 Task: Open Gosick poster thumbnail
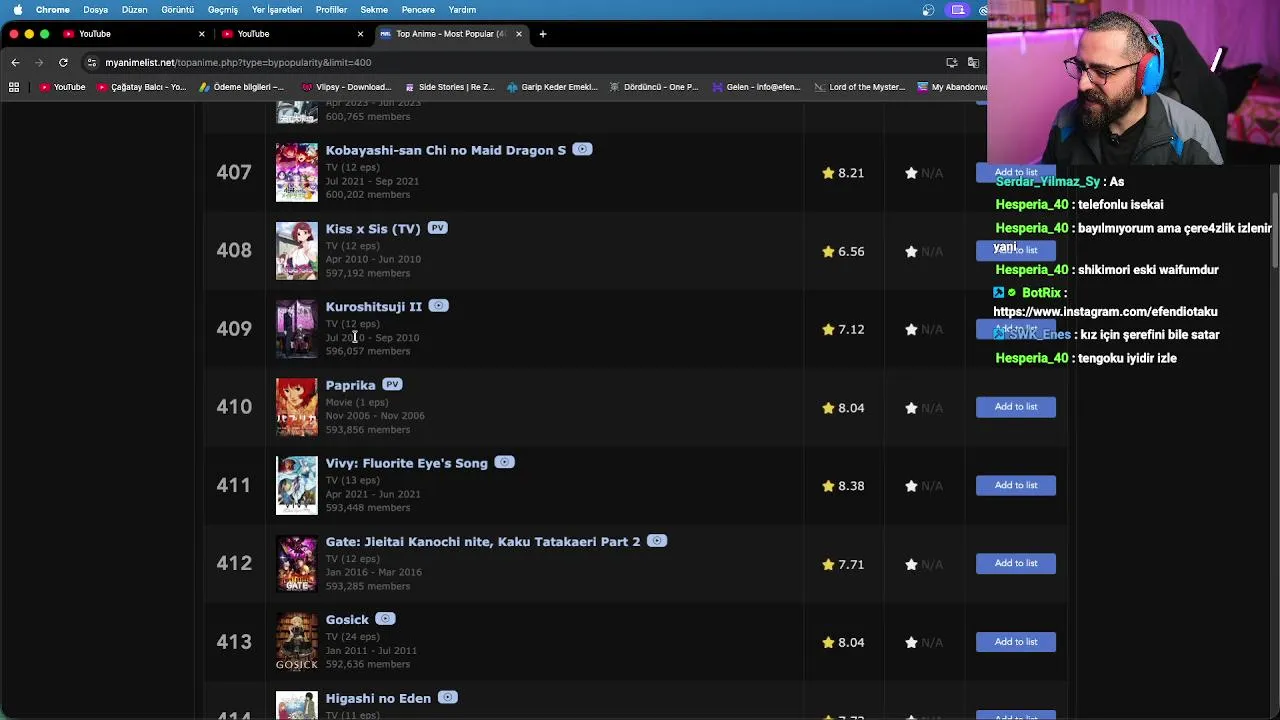297,641
